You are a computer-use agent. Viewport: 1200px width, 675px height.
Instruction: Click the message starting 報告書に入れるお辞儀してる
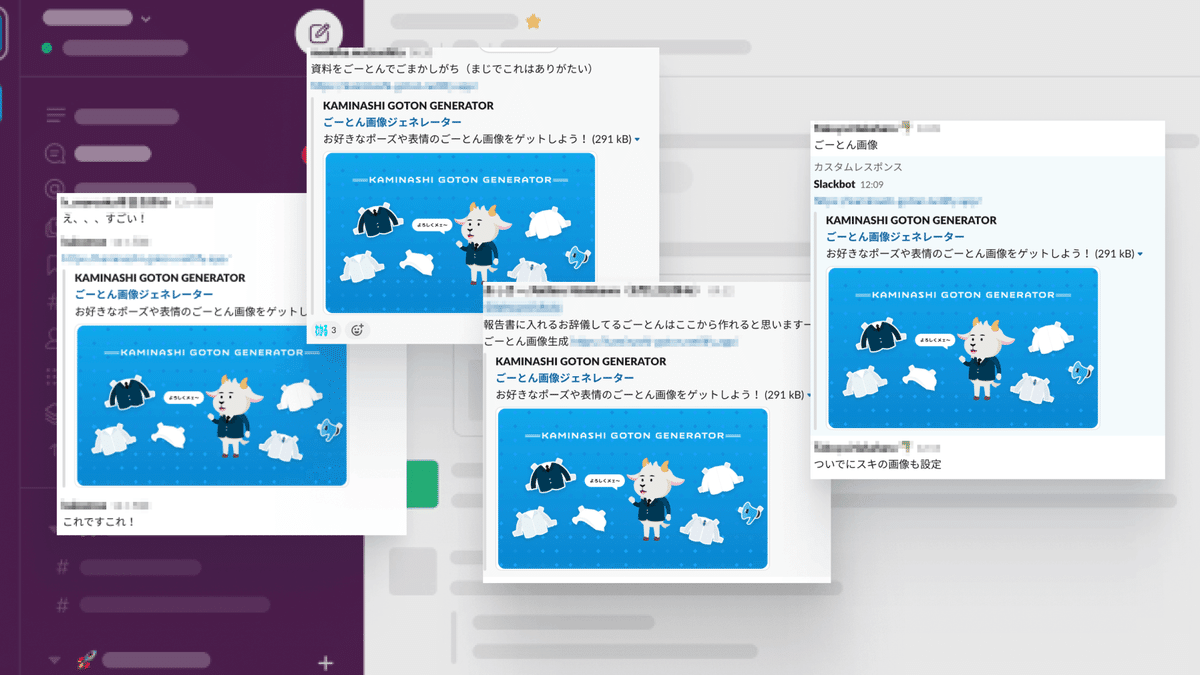pyautogui.click(x=647, y=325)
